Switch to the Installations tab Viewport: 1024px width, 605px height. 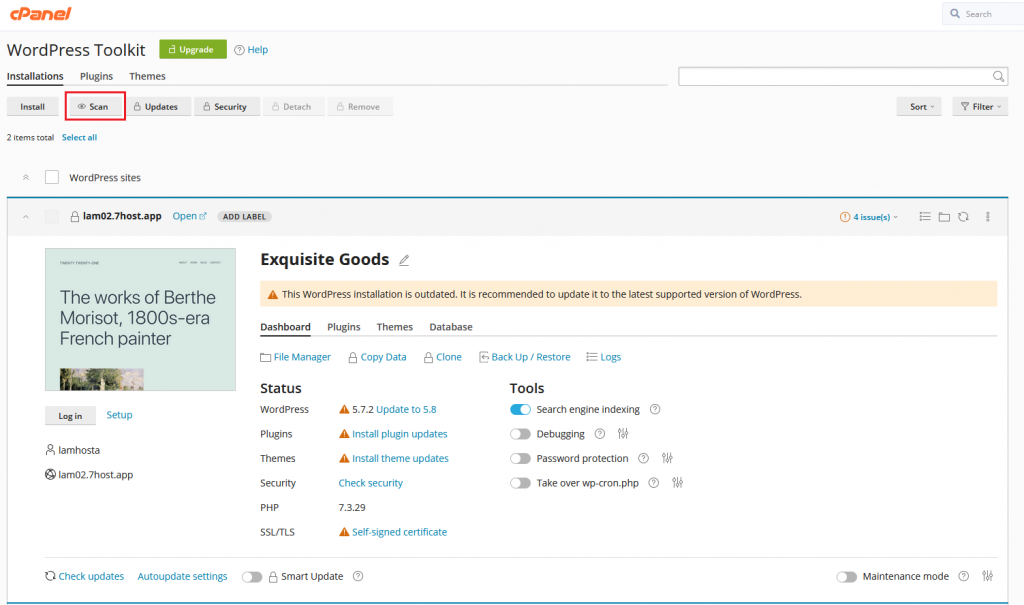[35, 76]
